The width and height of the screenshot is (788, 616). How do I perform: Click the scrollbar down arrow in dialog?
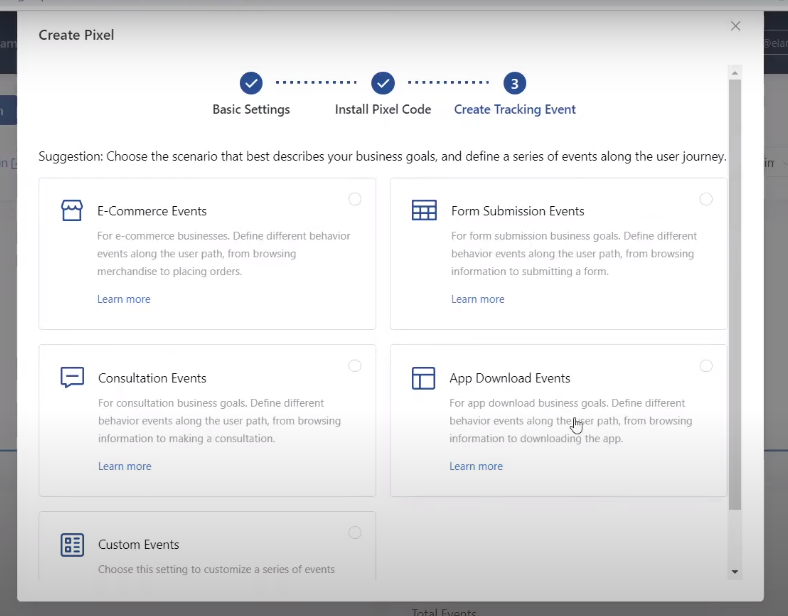(x=736, y=572)
